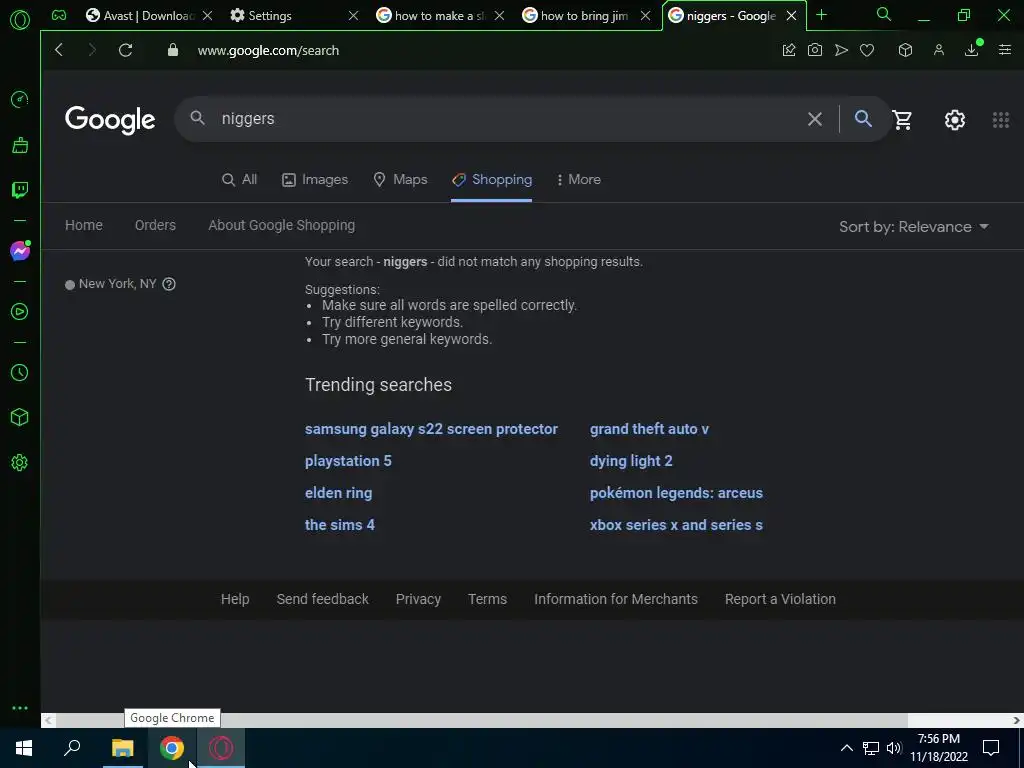Send page to My Flow
This screenshot has width=1024, height=768.
point(841,50)
